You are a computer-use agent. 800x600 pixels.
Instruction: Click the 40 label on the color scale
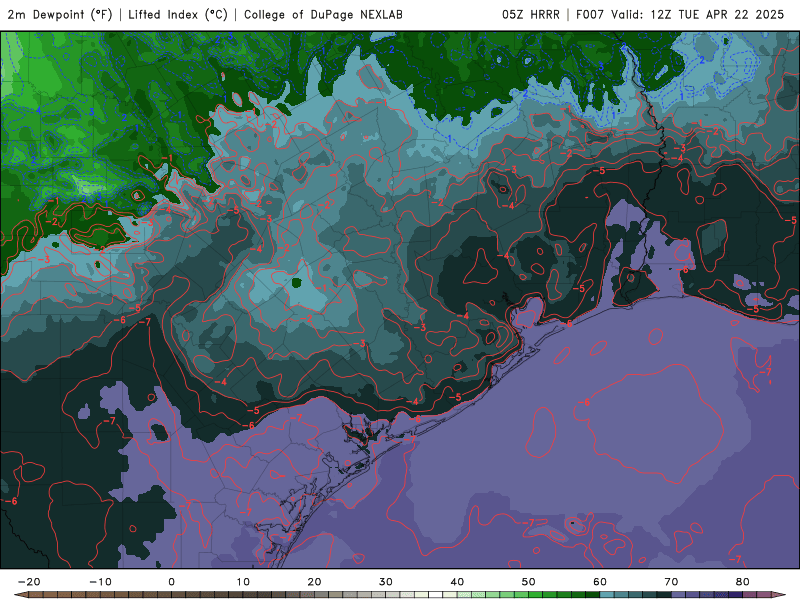coord(457,582)
